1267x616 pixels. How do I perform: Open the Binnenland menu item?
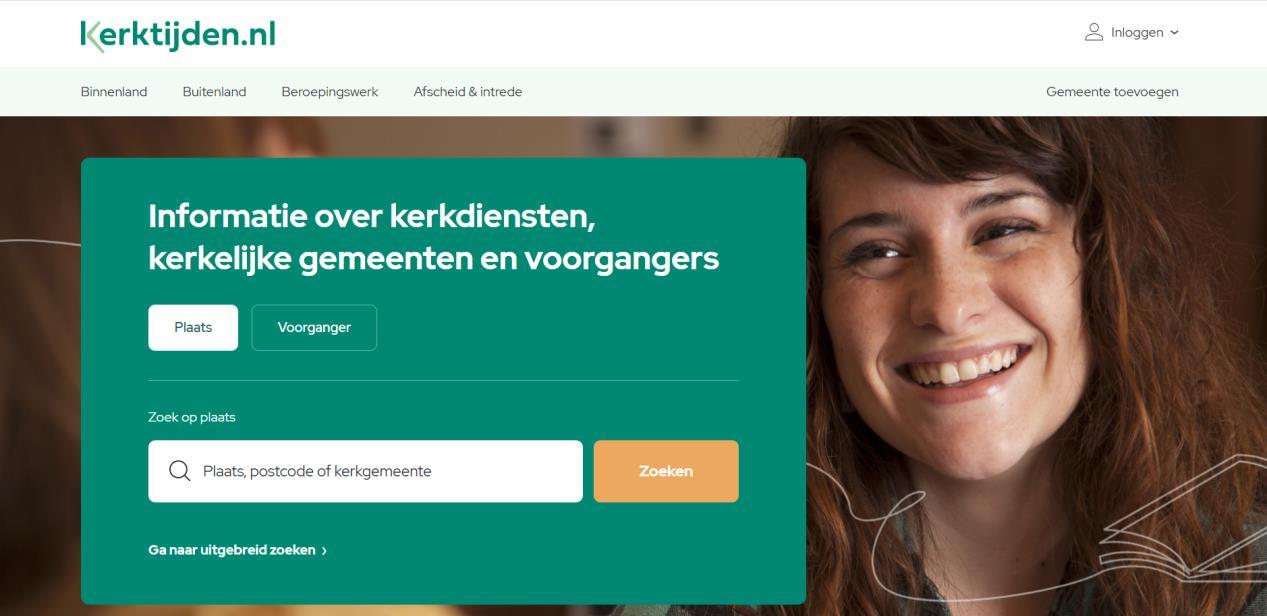(114, 92)
